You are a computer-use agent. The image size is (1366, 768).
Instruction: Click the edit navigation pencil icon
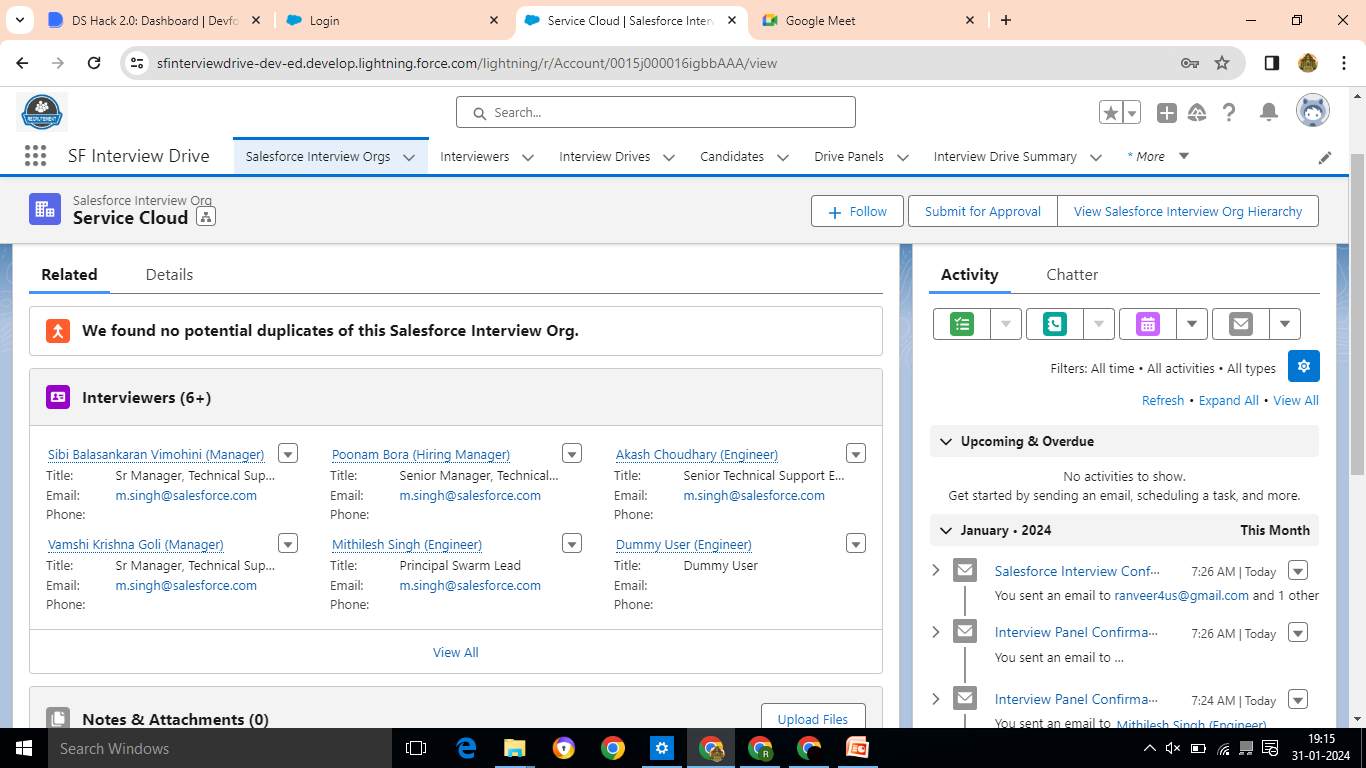click(1325, 157)
